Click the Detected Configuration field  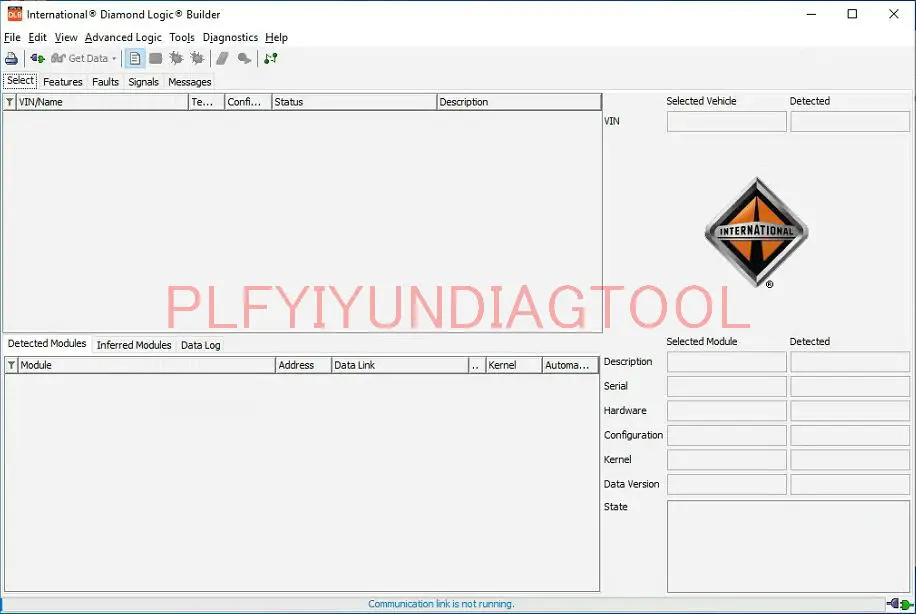850,436
